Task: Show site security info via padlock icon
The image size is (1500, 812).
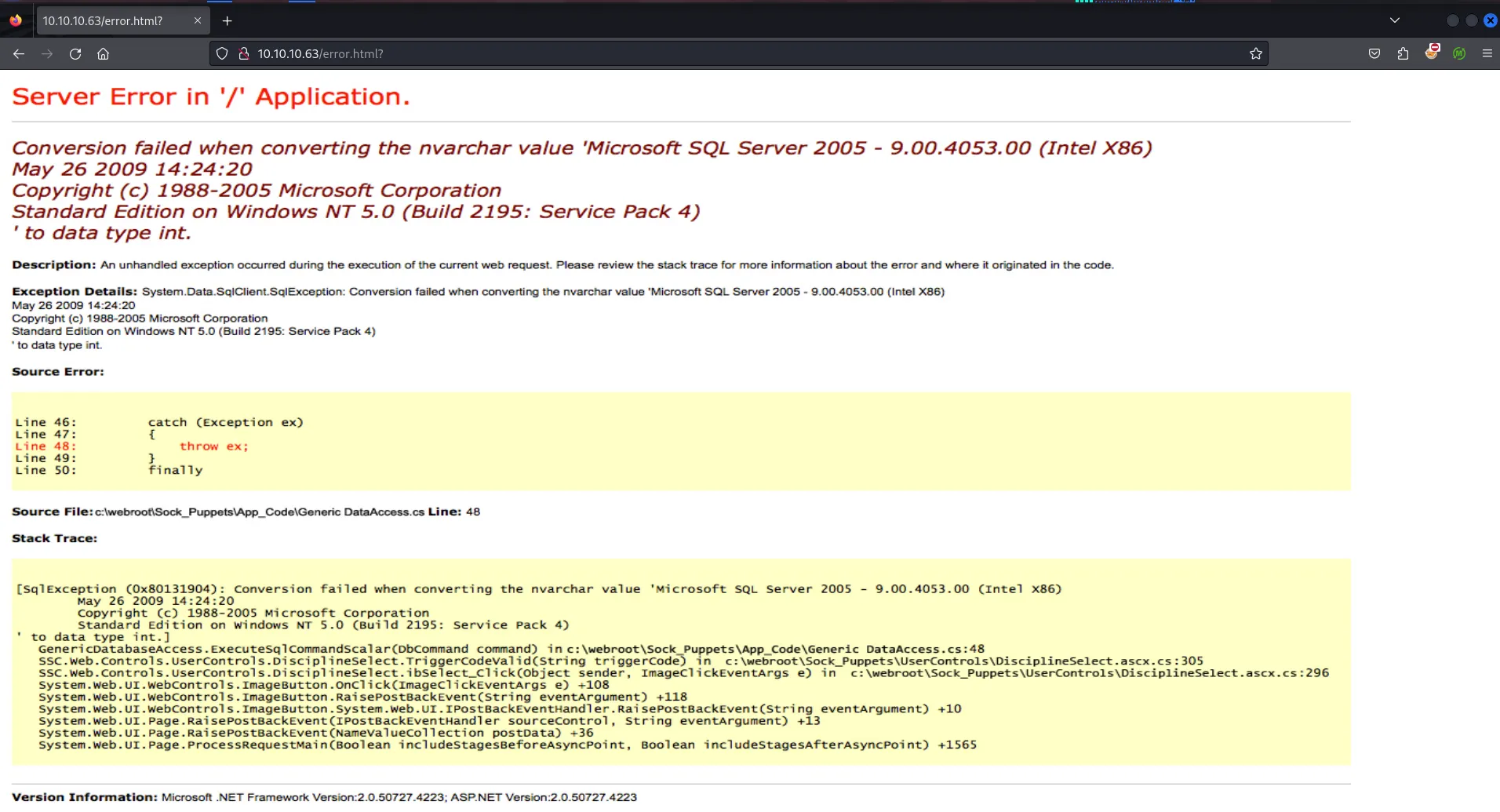Action: click(244, 53)
